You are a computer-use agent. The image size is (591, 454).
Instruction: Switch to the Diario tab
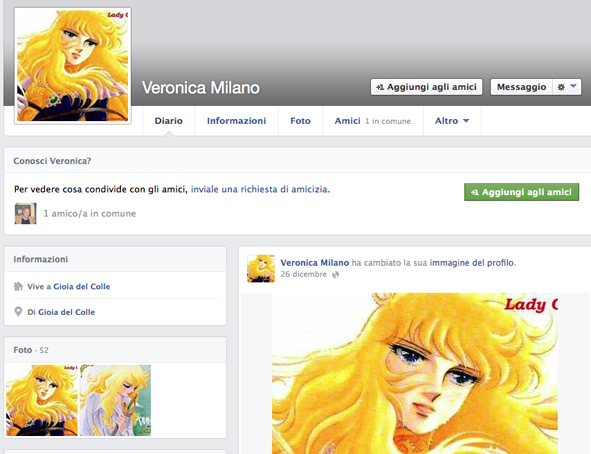(168, 121)
